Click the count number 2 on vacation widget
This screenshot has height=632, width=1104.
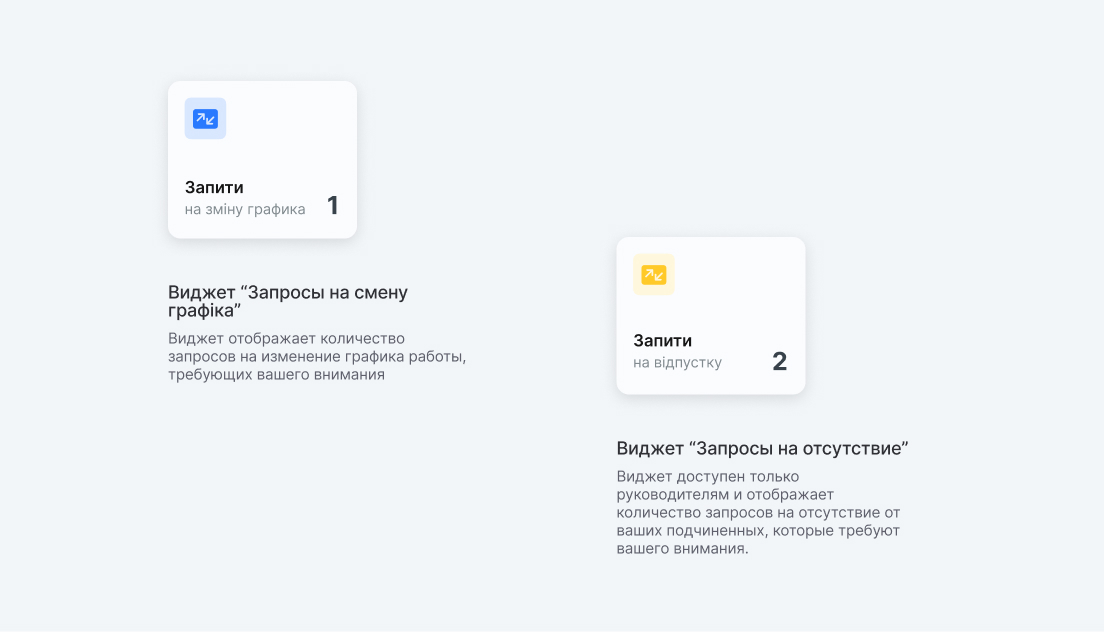tap(779, 362)
